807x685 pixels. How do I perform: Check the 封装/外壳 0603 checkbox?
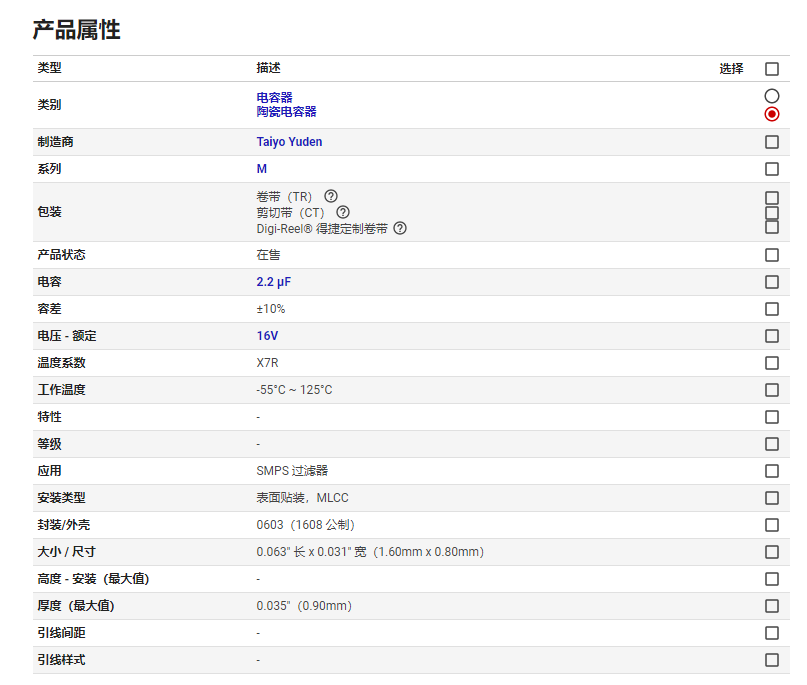tap(771, 525)
